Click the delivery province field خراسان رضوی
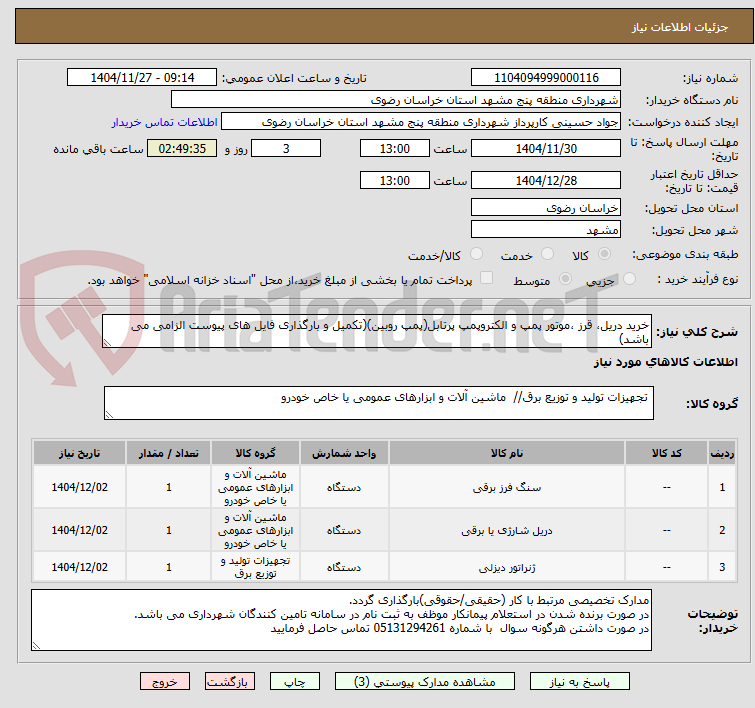This screenshot has width=755, height=708. pos(546,208)
